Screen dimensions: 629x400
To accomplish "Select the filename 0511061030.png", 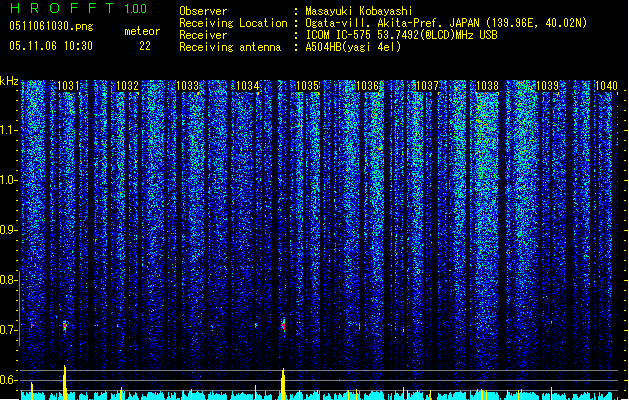I will click(x=51, y=27).
